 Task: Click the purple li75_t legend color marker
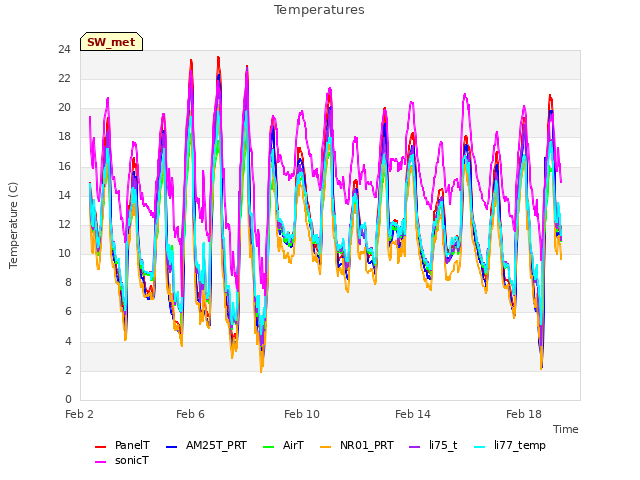click(415, 447)
